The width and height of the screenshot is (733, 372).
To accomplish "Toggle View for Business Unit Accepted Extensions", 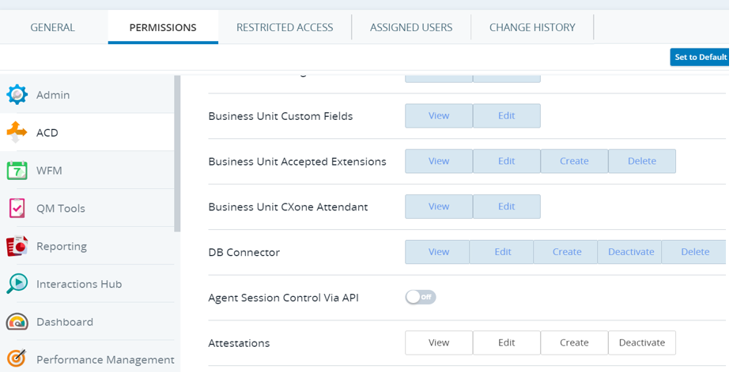I will (x=438, y=161).
